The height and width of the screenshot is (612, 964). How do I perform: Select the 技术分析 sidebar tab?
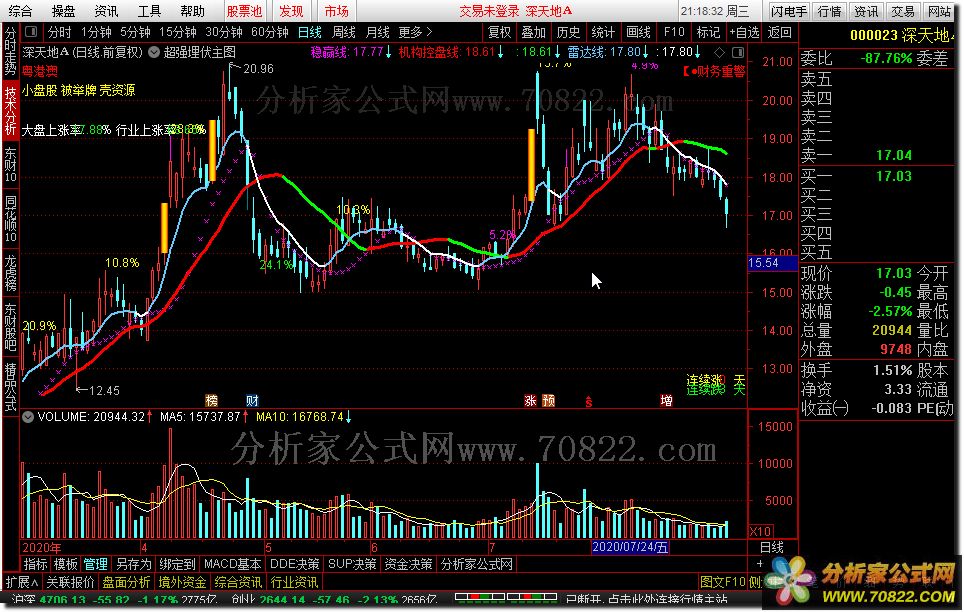tap(10, 110)
